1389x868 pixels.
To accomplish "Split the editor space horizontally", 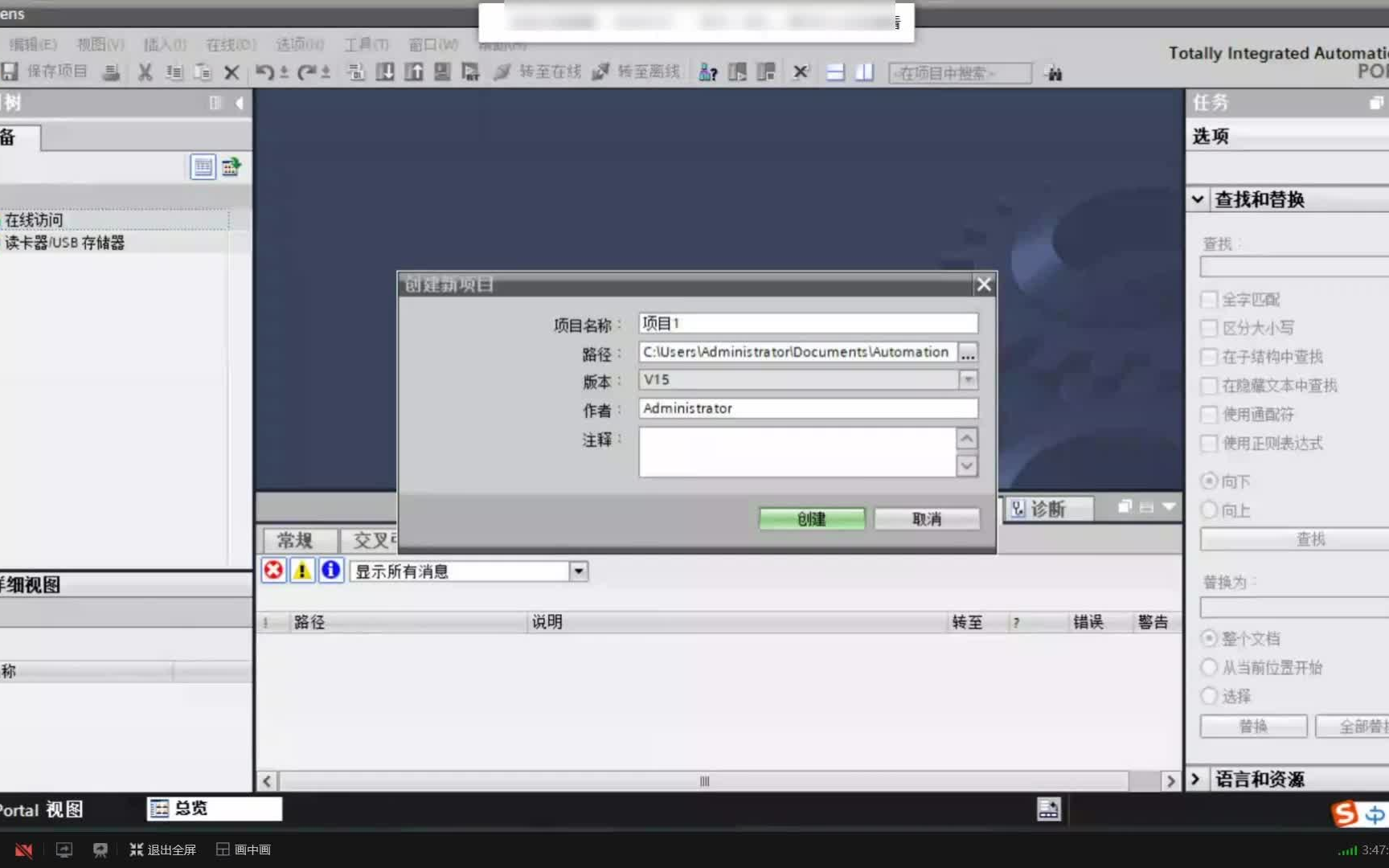I will (x=835, y=72).
